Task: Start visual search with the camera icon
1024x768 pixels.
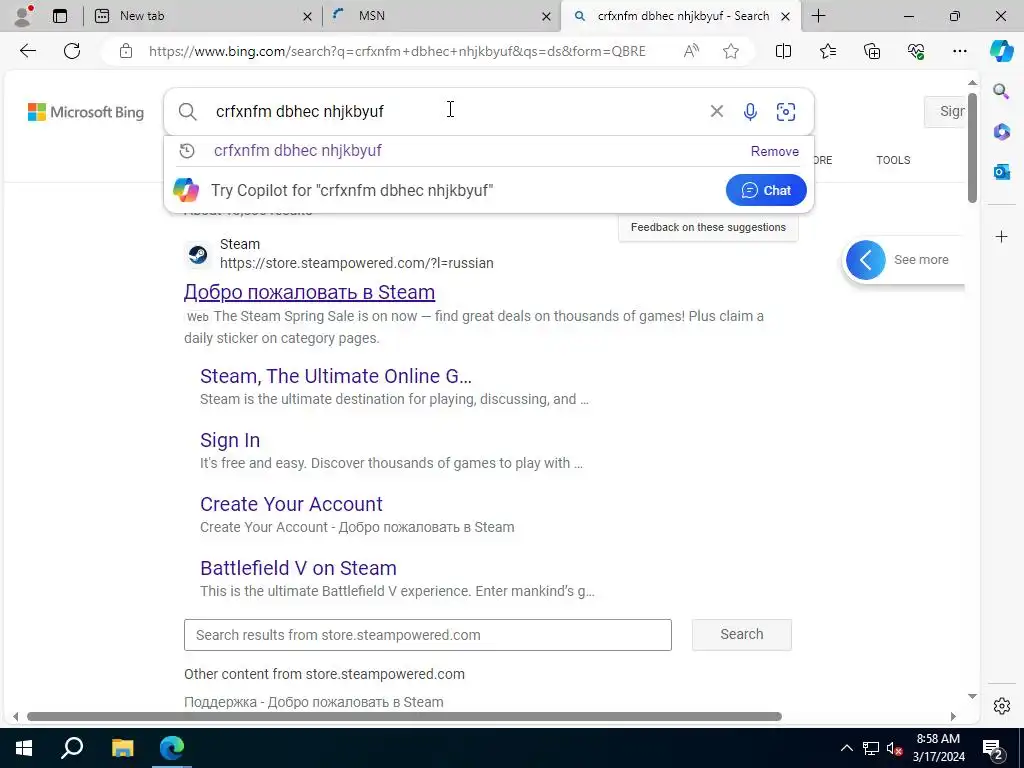Action: (x=786, y=112)
